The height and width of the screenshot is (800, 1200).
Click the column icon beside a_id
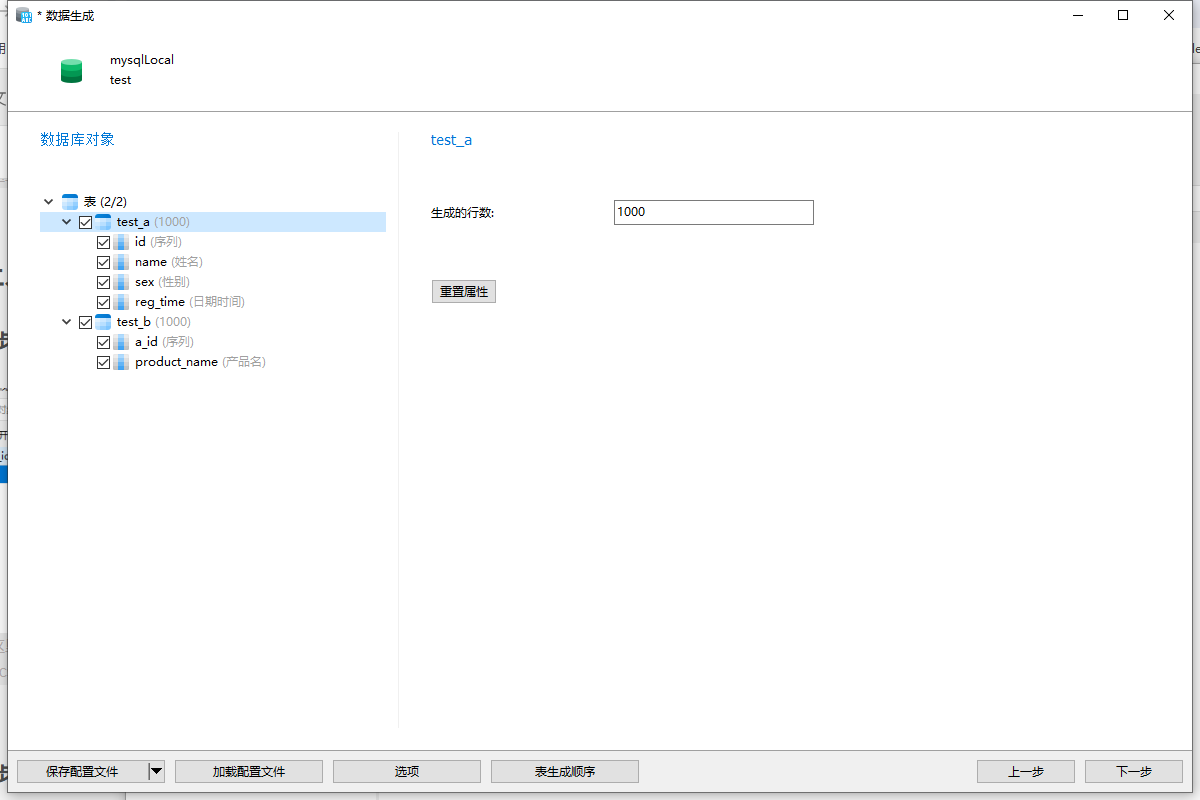(x=121, y=342)
